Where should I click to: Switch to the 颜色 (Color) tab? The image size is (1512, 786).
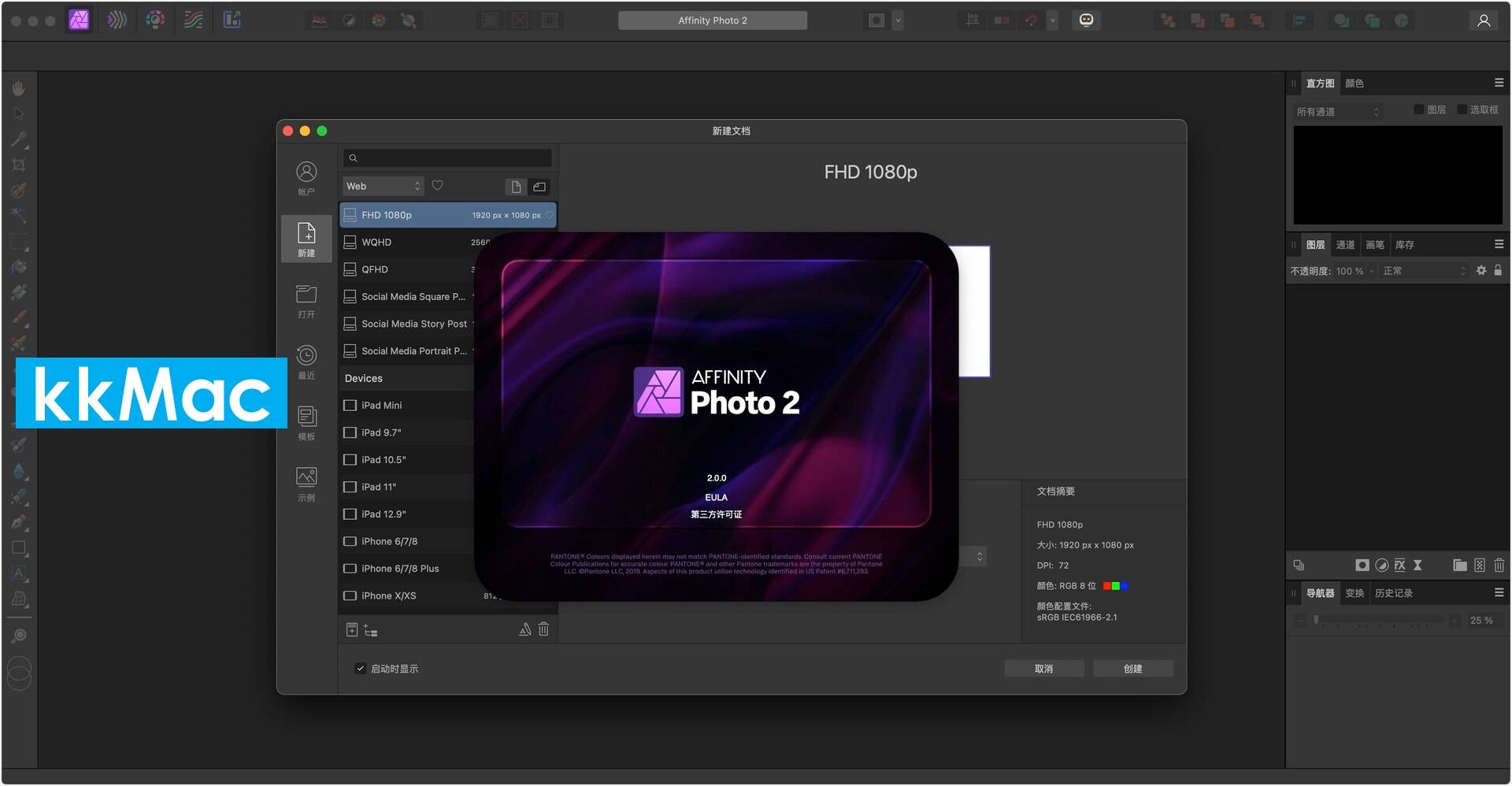click(1354, 83)
